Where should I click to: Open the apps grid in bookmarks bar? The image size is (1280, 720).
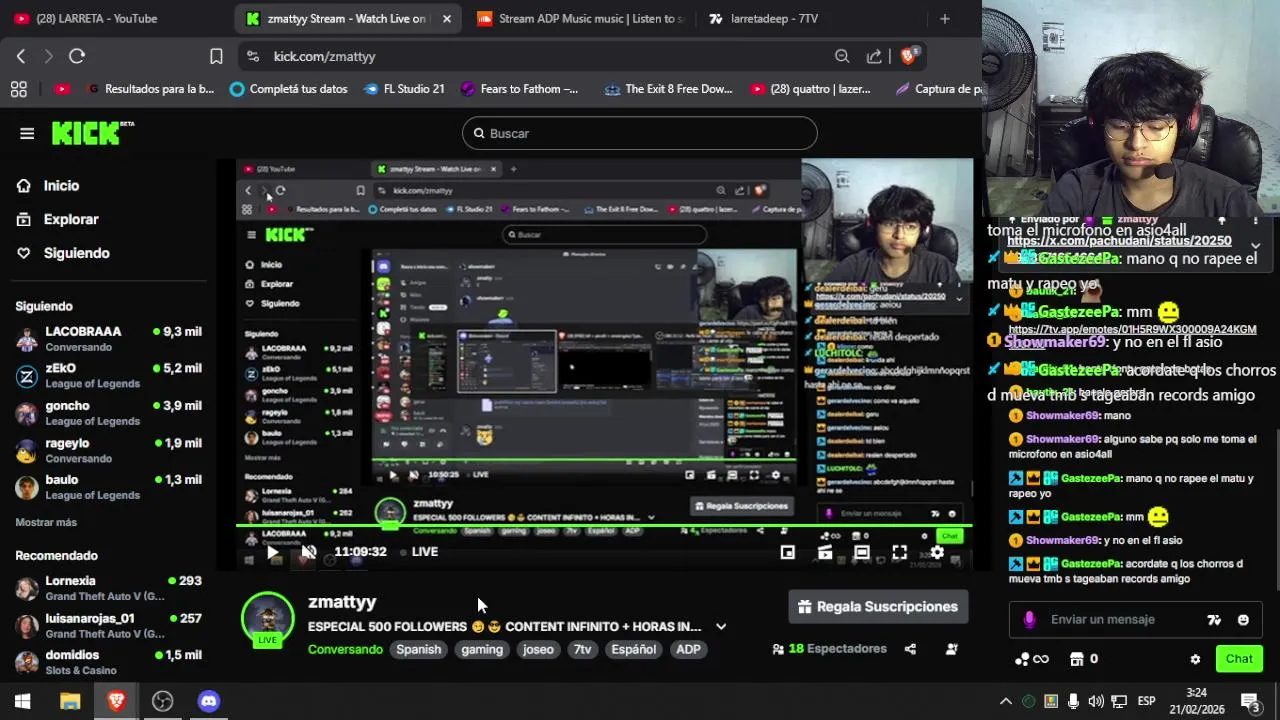click(18, 89)
